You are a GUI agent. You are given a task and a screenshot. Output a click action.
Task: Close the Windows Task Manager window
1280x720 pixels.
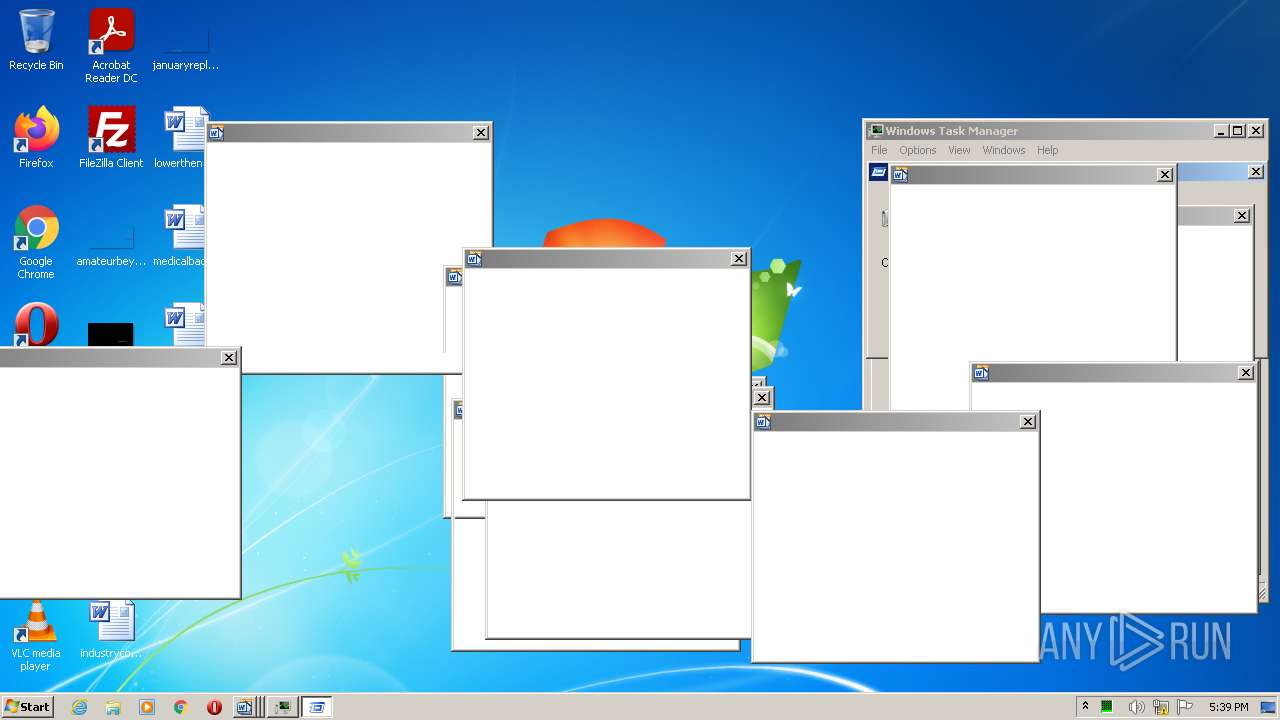click(x=1256, y=131)
